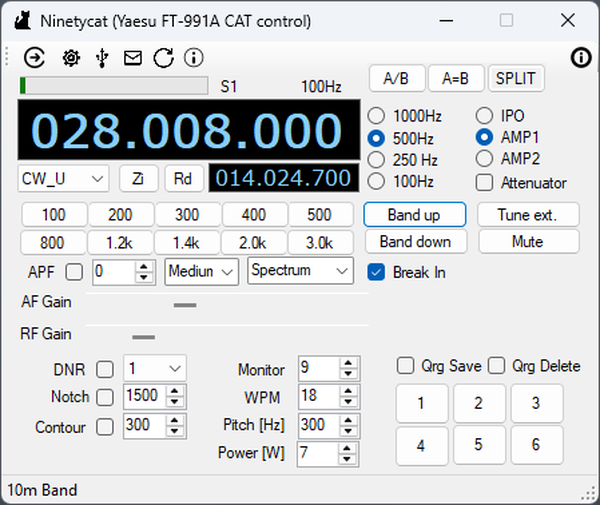Tick the Qrg Save checkbox
600x505 pixels.
[x=406, y=365]
